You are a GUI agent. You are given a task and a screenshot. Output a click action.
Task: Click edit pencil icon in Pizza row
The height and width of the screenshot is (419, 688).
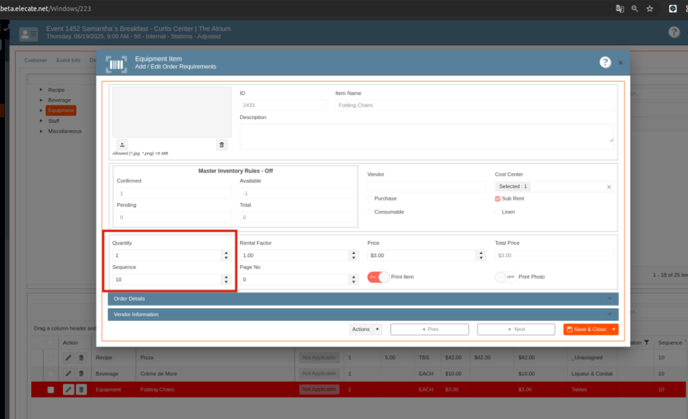click(68, 357)
